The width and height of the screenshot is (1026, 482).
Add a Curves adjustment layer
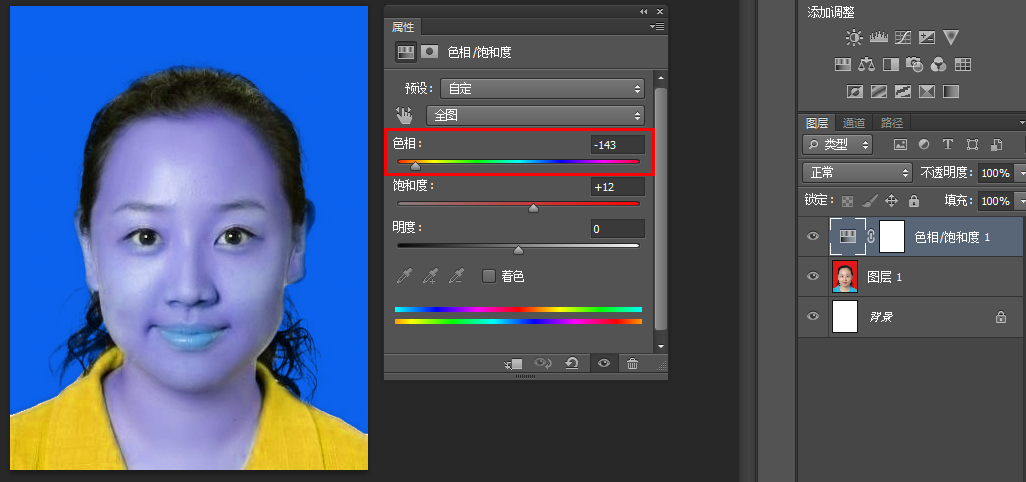(902, 38)
